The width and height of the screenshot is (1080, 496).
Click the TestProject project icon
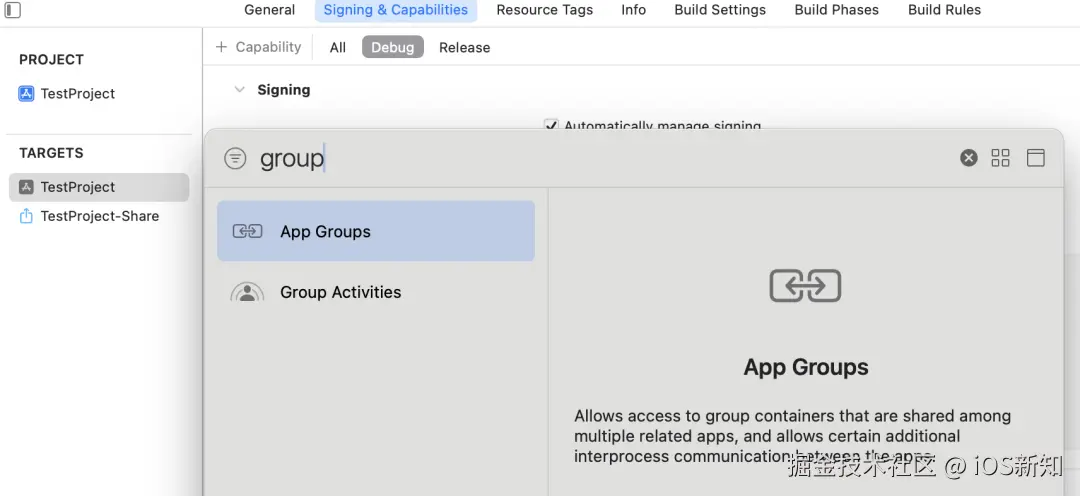pyautogui.click(x=26, y=94)
